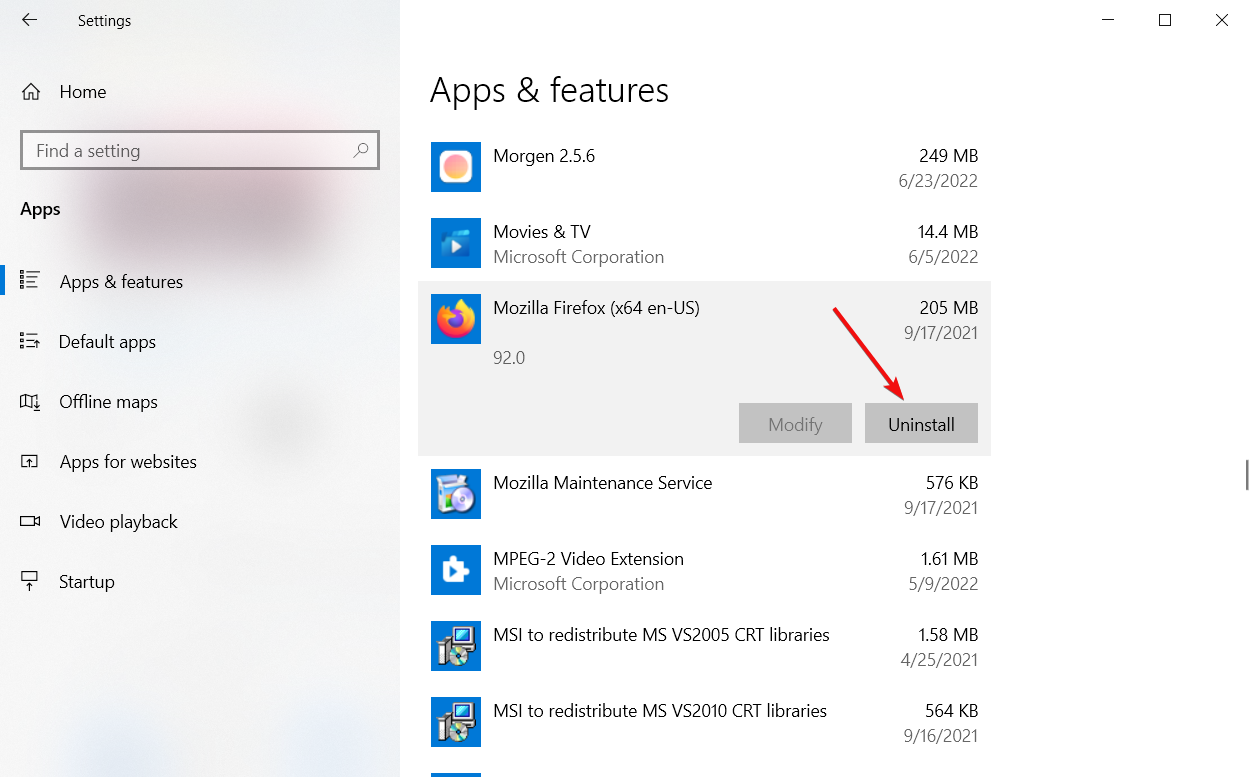1251x777 pixels.
Task: Click the 4/25/2021 install date
Action: pyautogui.click(x=938, y=660)
